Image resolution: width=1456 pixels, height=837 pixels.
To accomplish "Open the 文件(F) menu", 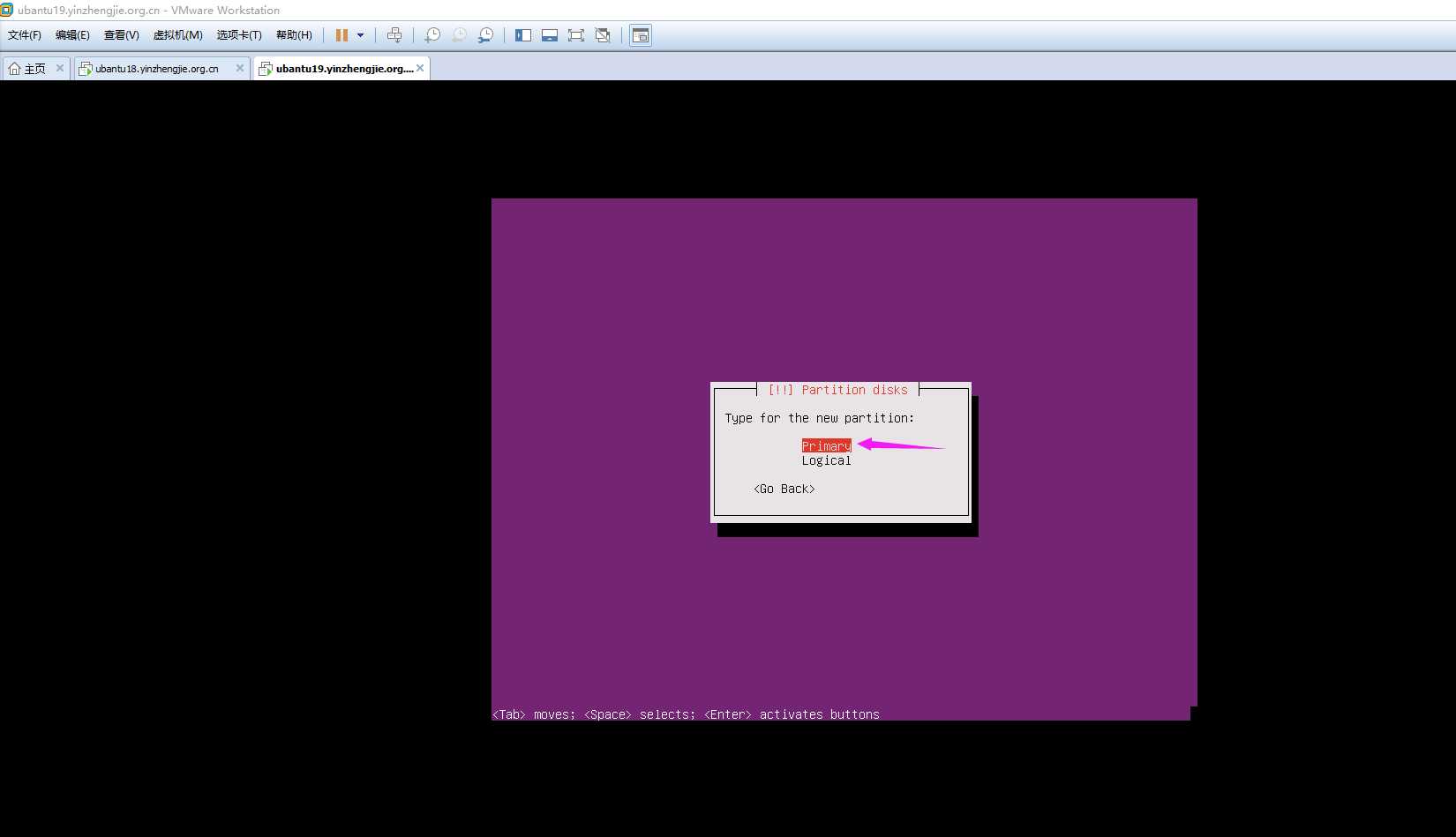I will click(x=25, y=35).
